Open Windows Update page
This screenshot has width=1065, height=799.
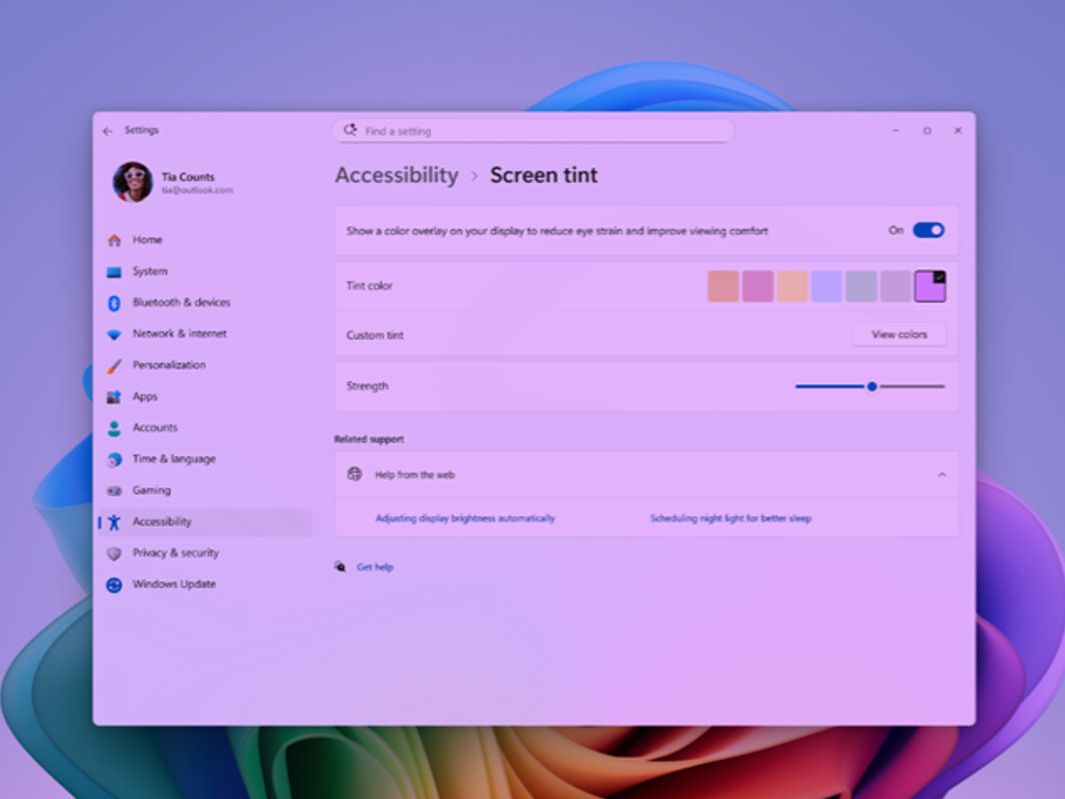pos(204,584)
